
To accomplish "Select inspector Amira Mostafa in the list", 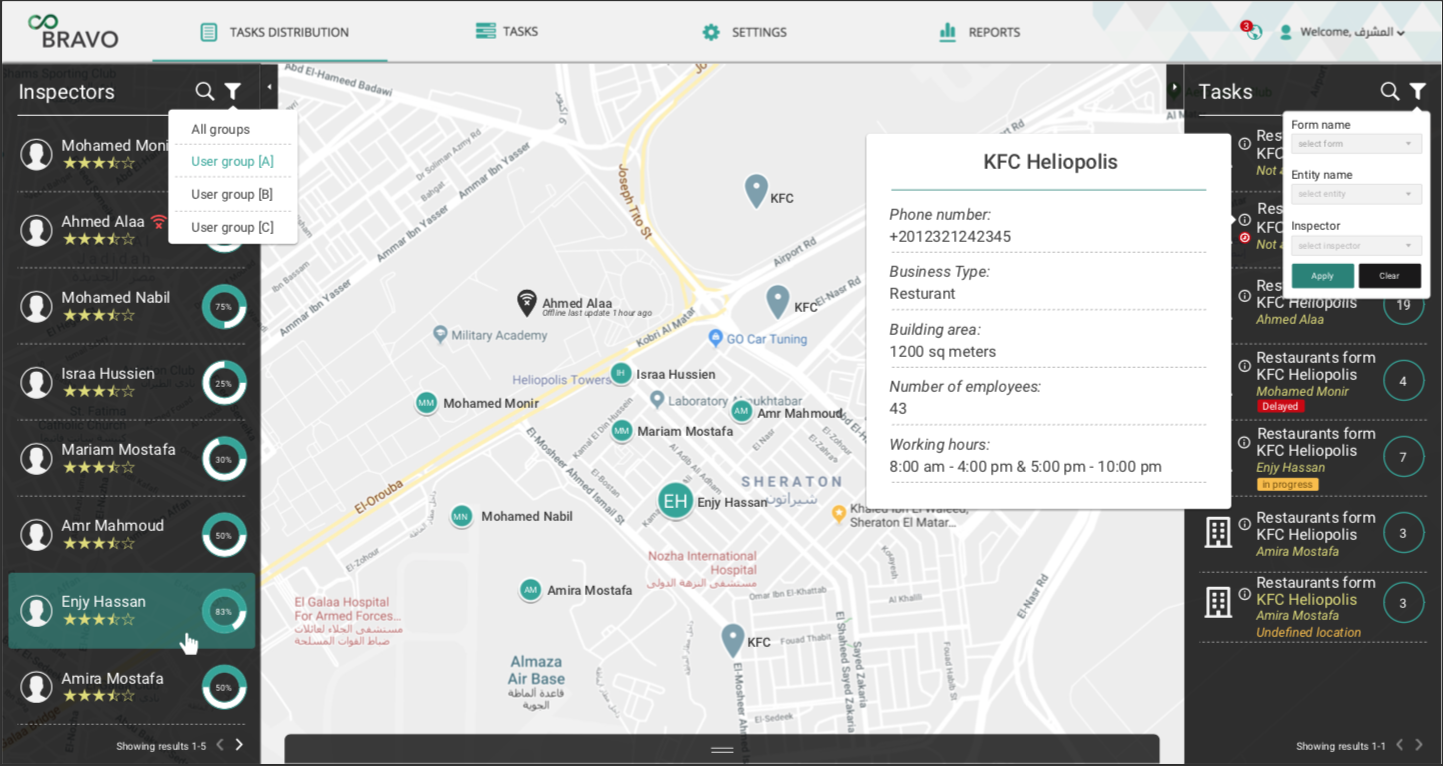I will coord(132,687).
